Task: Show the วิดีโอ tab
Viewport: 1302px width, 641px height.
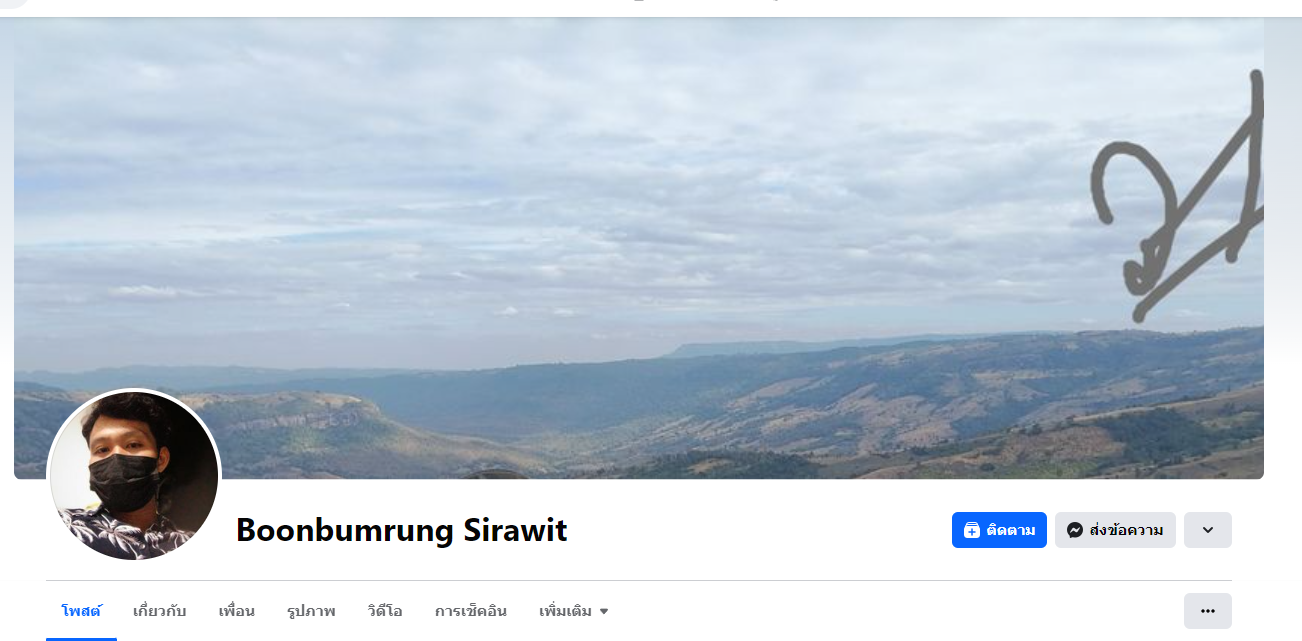Action: point(385,611)
